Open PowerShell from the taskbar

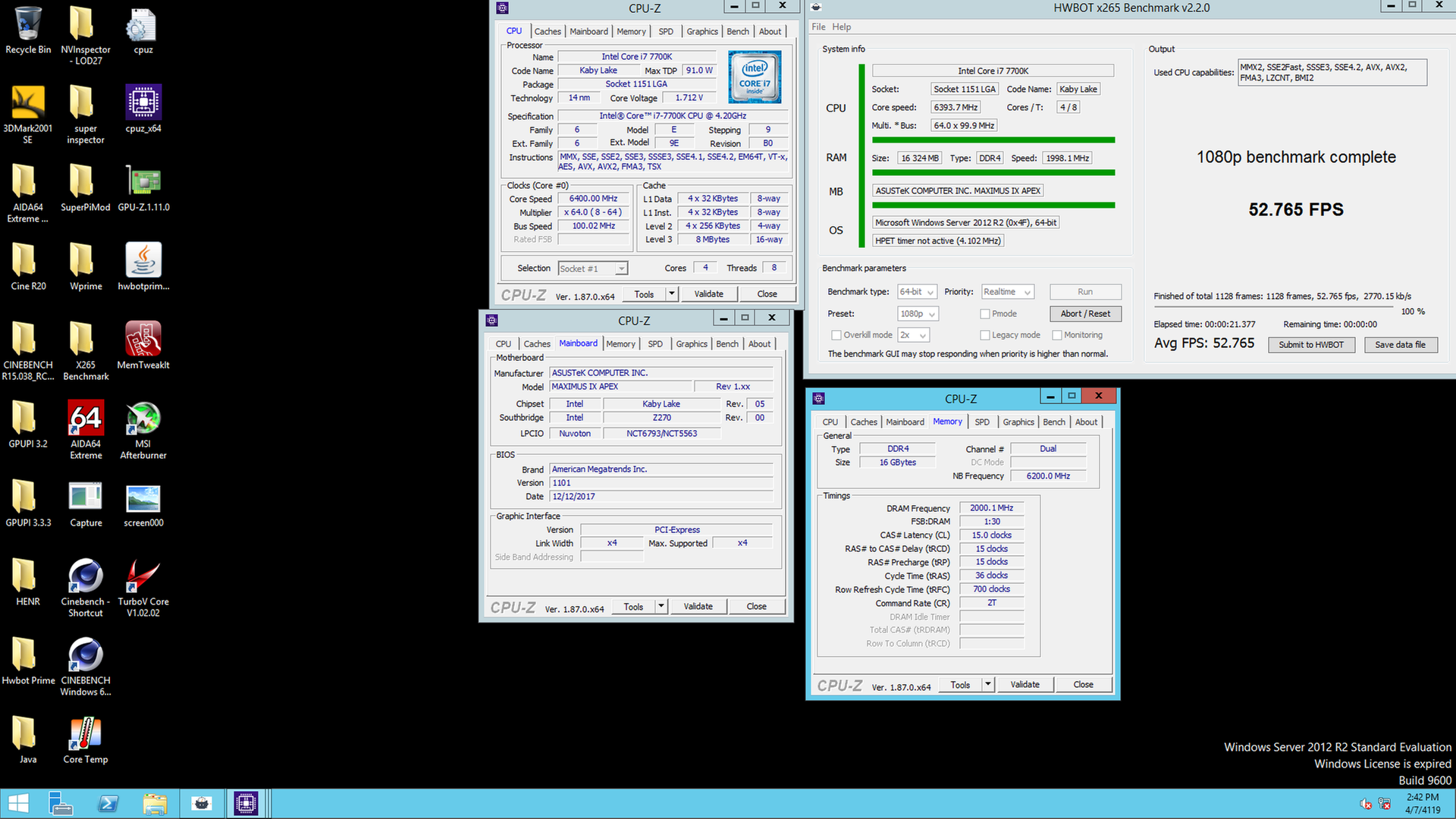[x=108, y=804]
